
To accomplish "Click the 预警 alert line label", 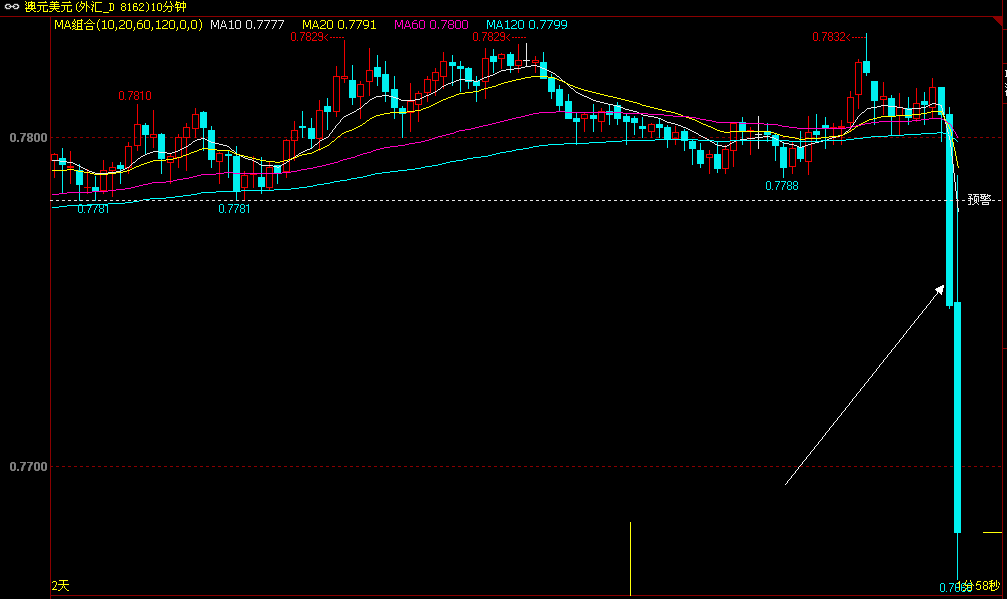I will click(979, 200).
